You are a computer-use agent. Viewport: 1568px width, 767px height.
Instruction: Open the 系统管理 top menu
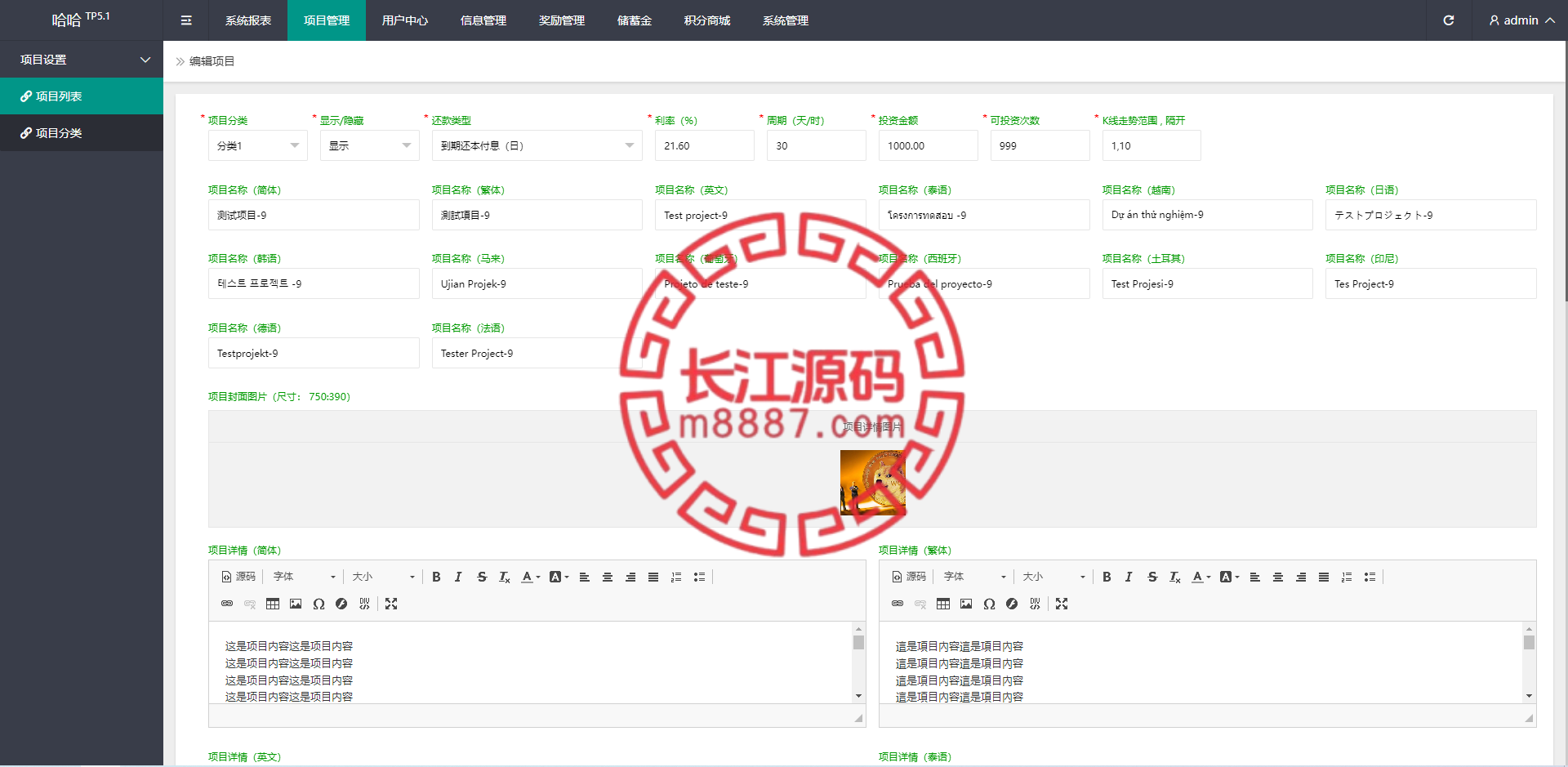point(786,20)
